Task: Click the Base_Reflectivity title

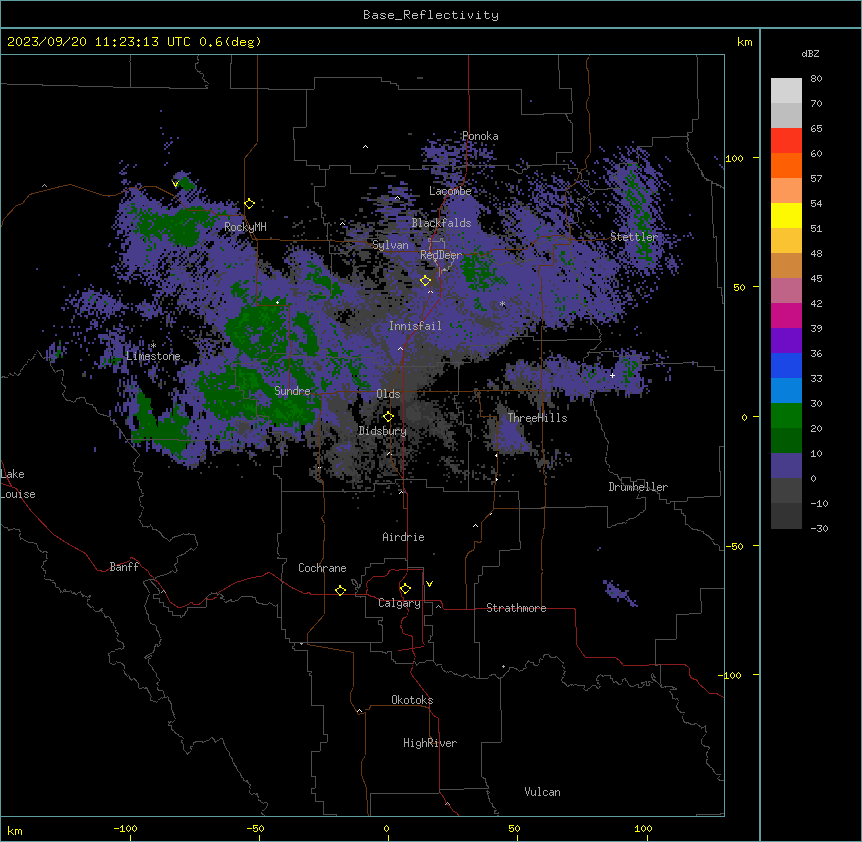Action: pos(431,15)
